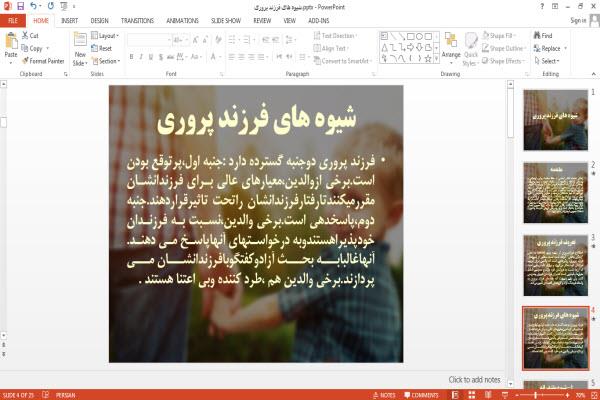
Task: Insert a New Slide
Action: [x=80, y=49]
